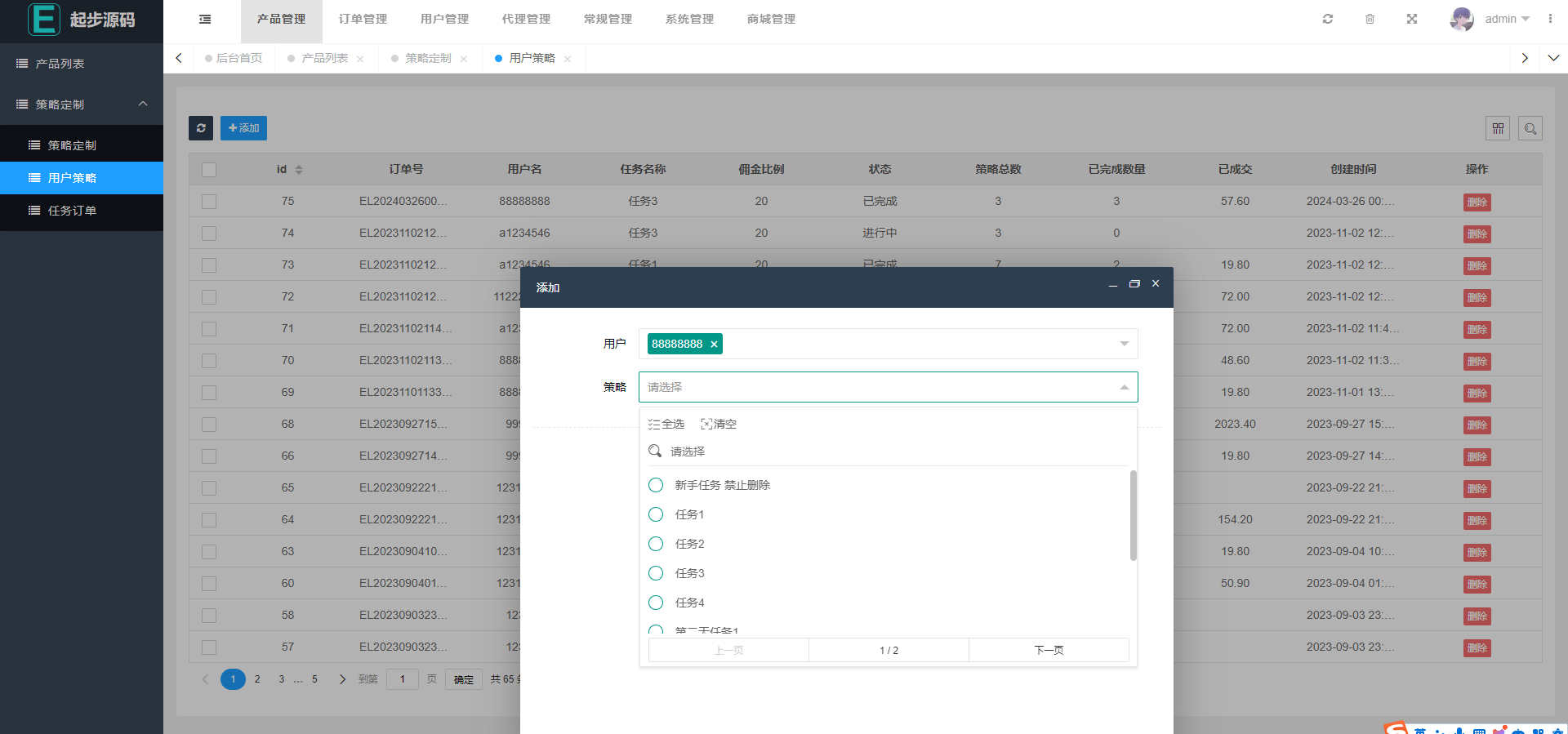1568x734 pixels.
Task: Open the 订单管理 top menu
Action: coord(363,19)
